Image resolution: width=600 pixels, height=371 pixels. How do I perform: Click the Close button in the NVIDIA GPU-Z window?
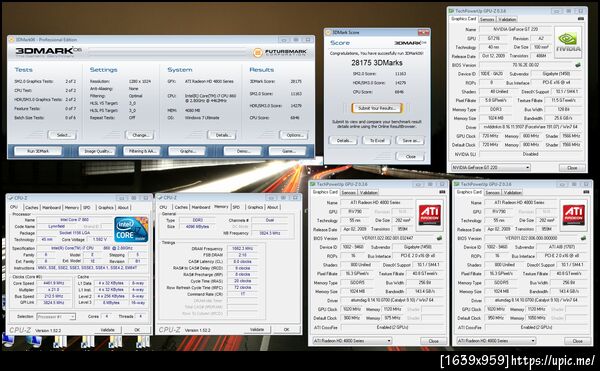pyautogui.click(x=572, y=168)
